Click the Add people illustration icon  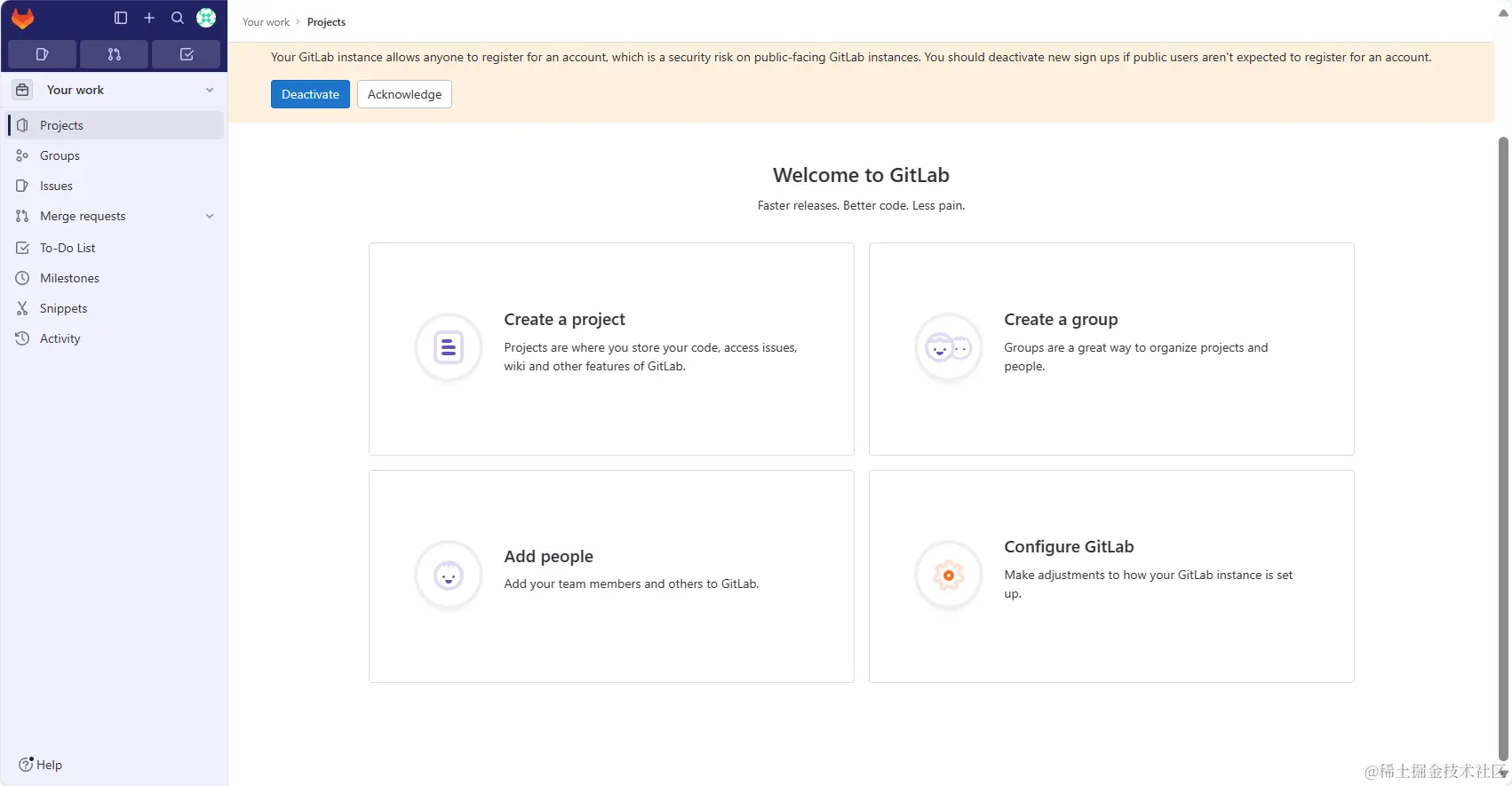pos(449,576)
